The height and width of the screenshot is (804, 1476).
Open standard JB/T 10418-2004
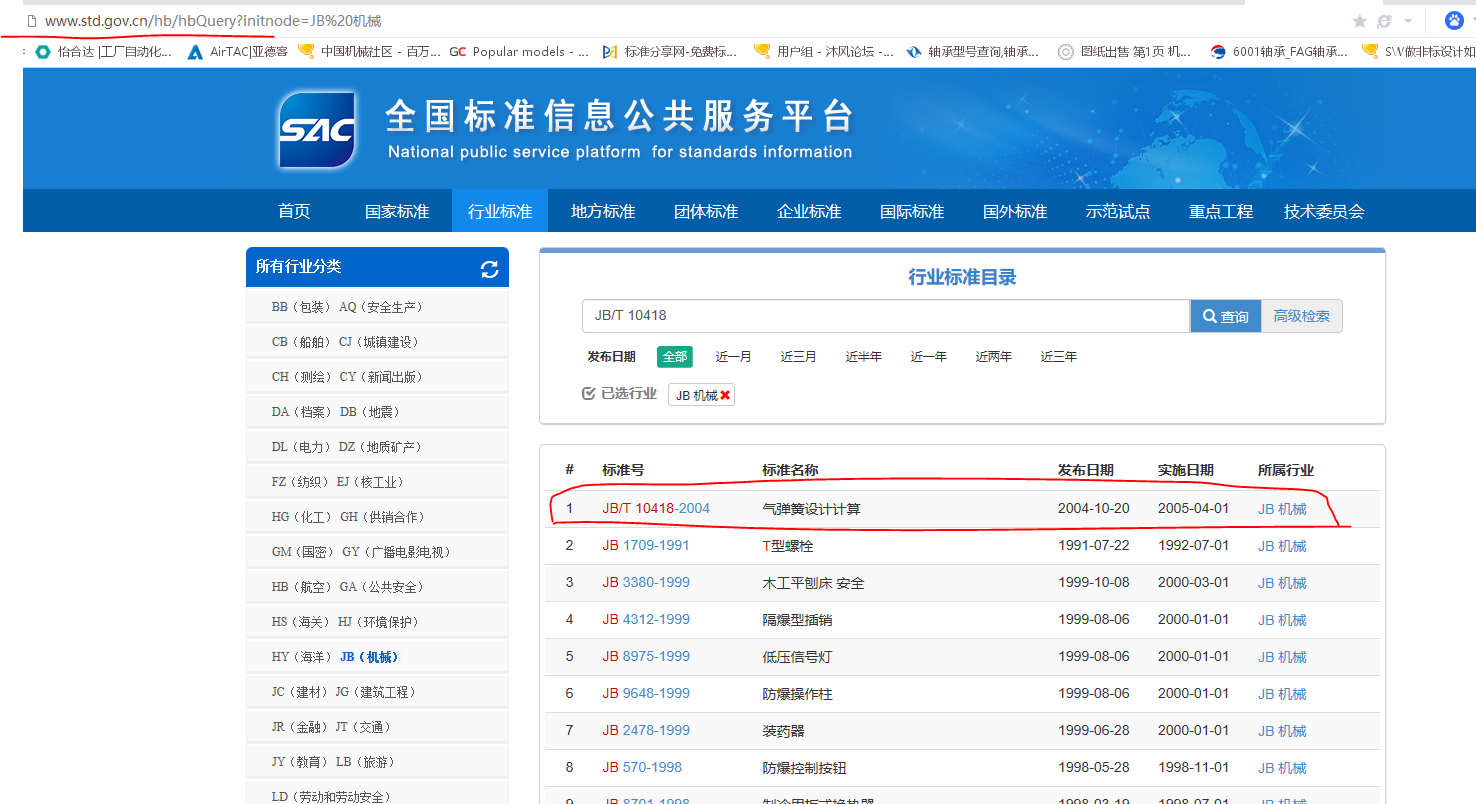(656, 508)
